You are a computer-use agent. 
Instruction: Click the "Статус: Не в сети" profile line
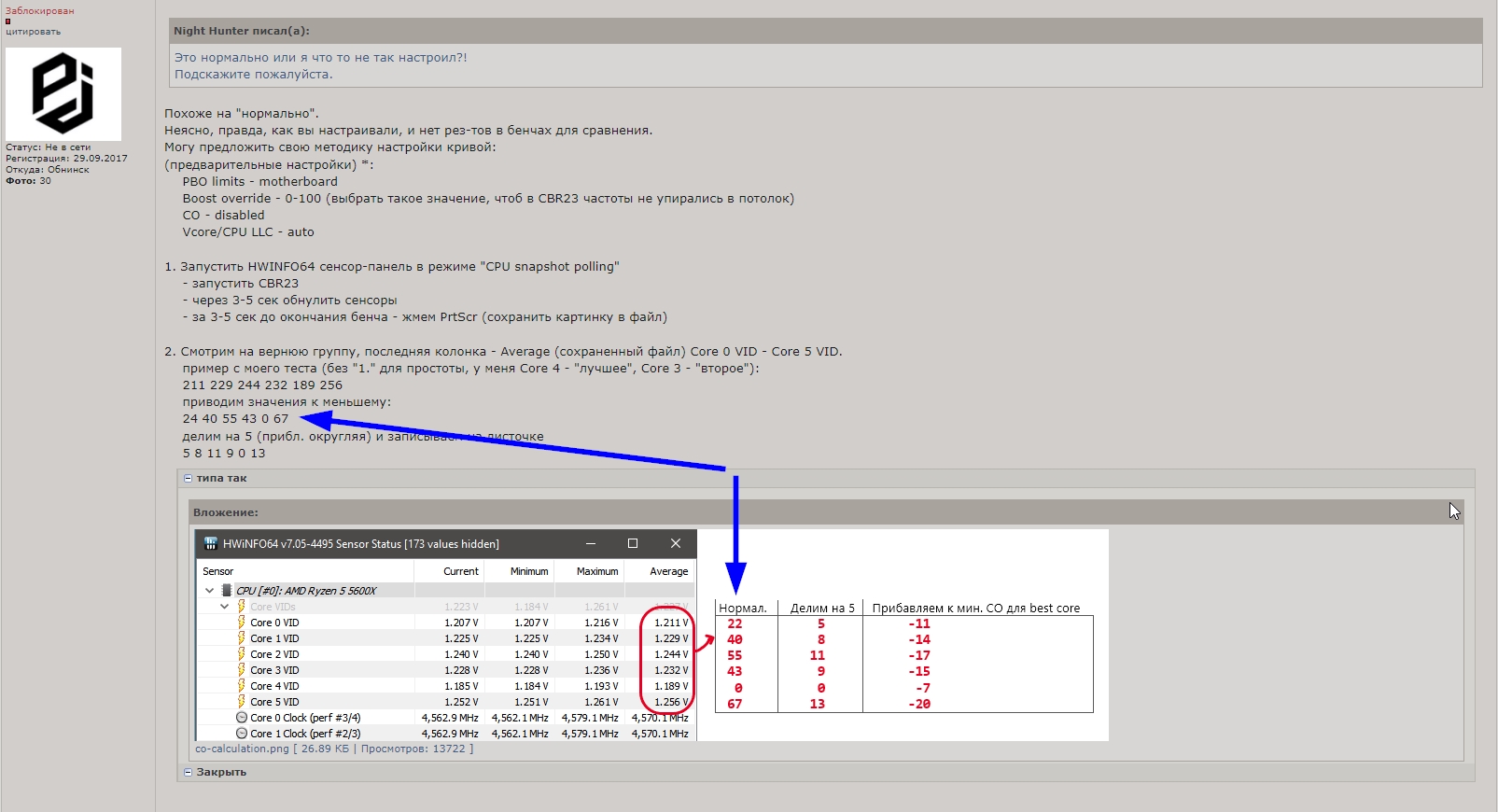point(49,147)
